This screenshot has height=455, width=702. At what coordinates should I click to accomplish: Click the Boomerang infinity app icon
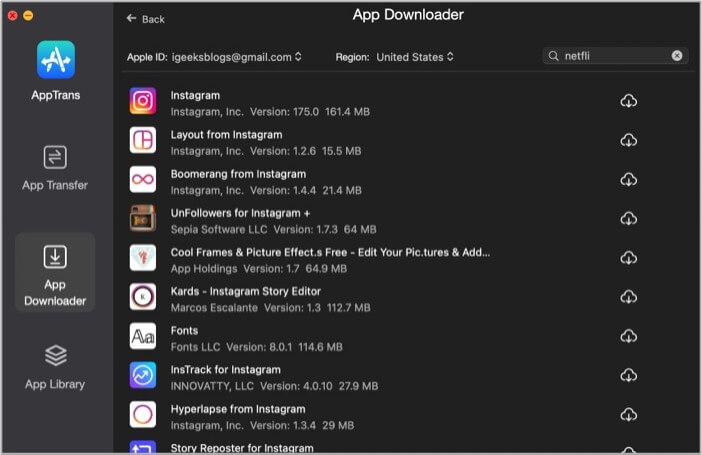(143, 179)
